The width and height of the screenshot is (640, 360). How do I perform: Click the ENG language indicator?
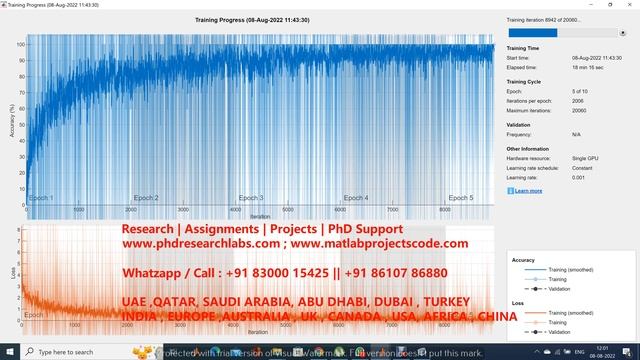pos(579,352)
